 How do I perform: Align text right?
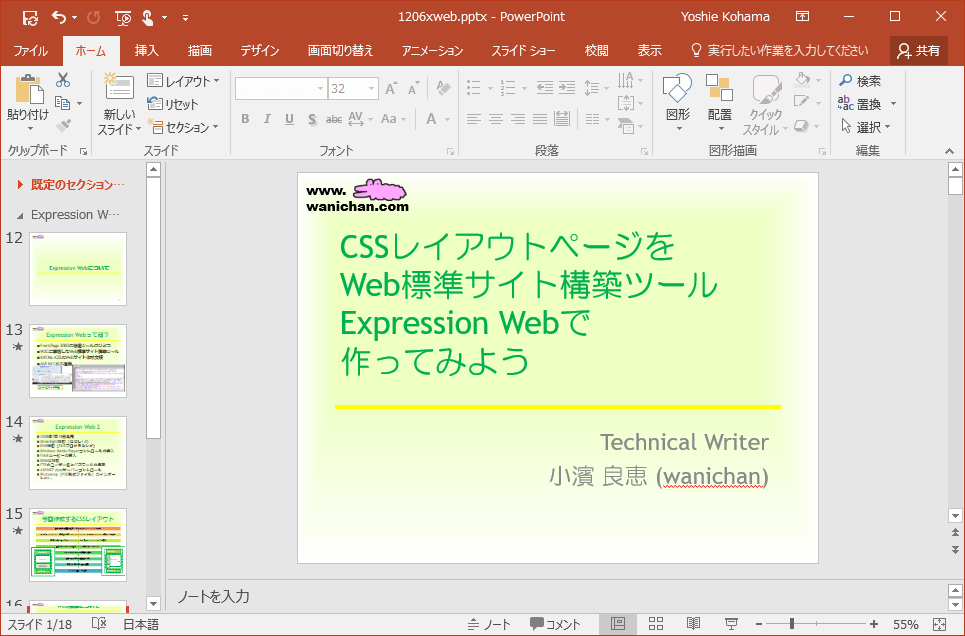pyautogui.click(x=518, y=119)
